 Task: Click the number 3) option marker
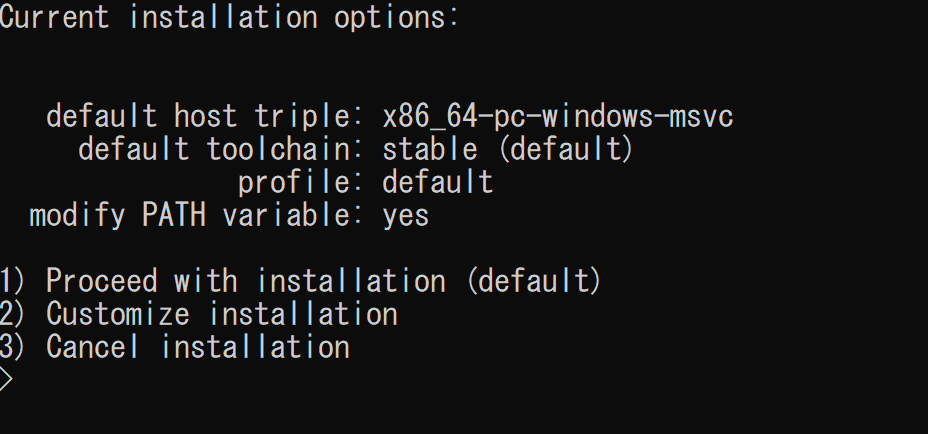[12, 346]
